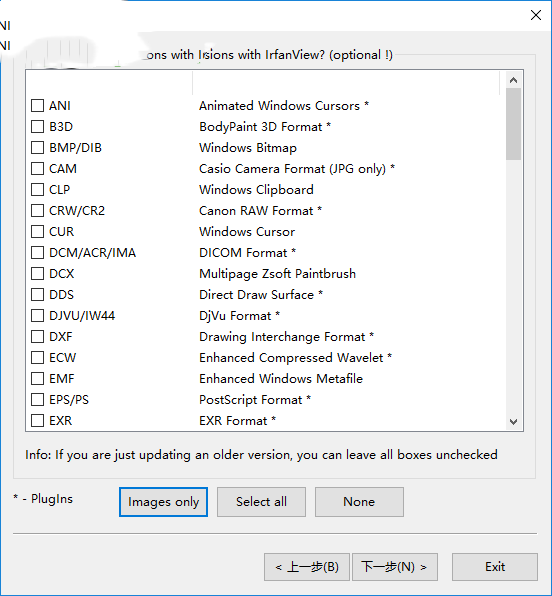The height and width of the screenshot is (596, 552).
Task: Click the "Windows Cursor" description
Action: pos(247,231)
